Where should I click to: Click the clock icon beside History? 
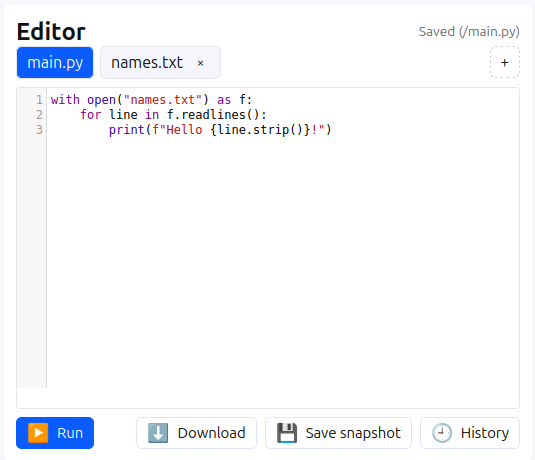click(442, 433)
